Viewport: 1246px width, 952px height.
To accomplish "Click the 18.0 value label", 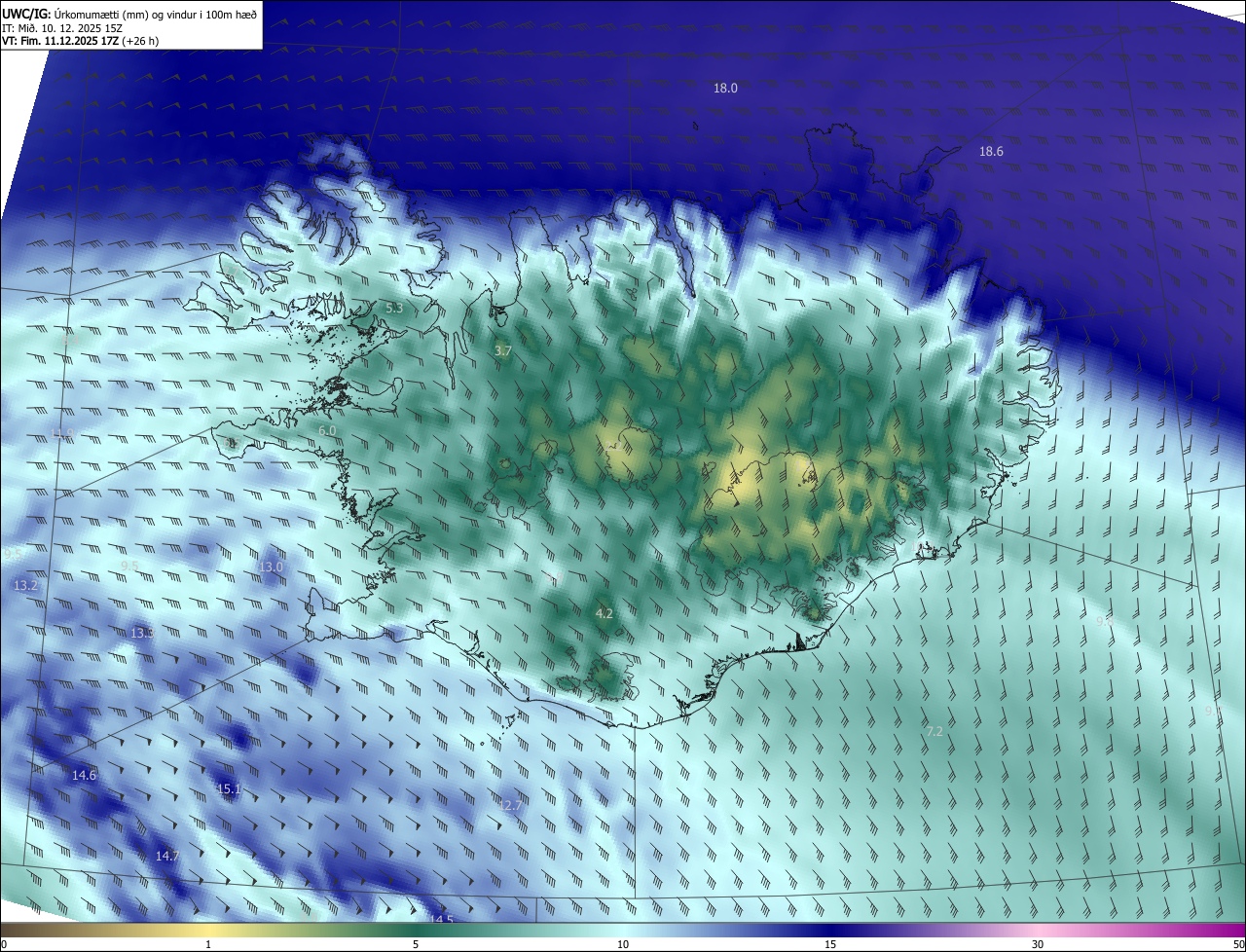I will click(x=725, y=88).
